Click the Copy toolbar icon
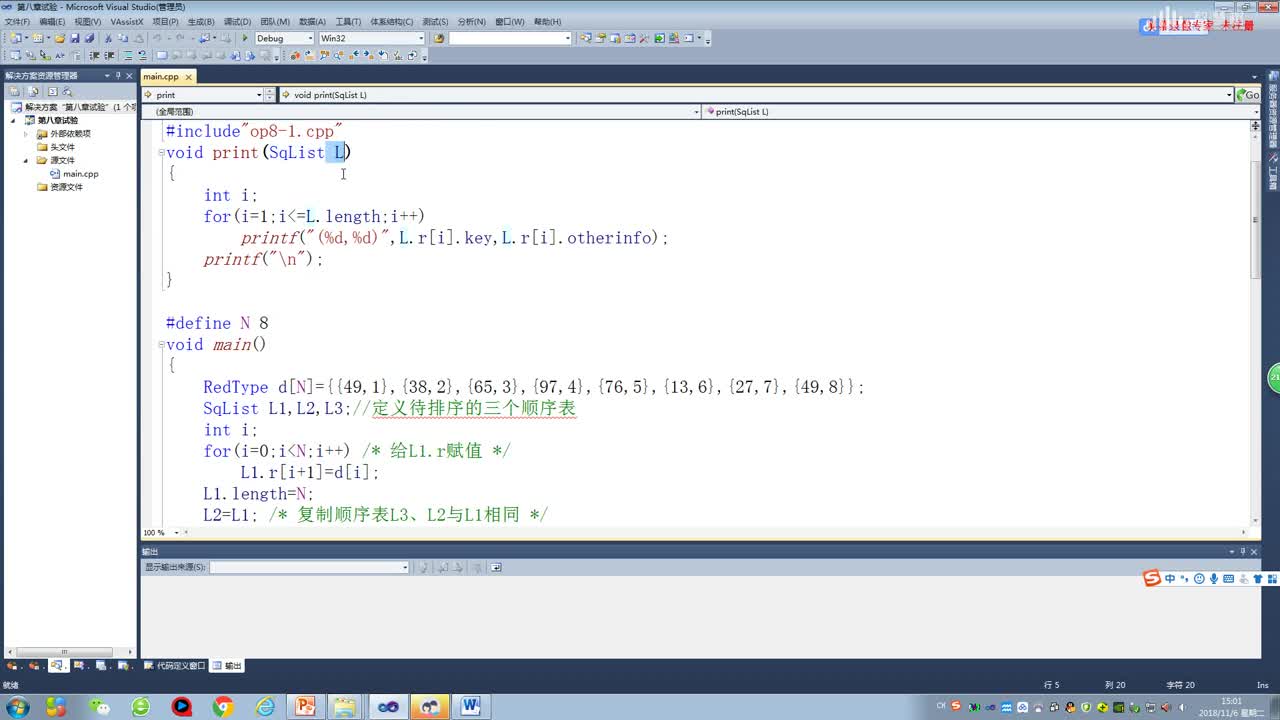1280x720 pixels. click(x=122, y=38)
